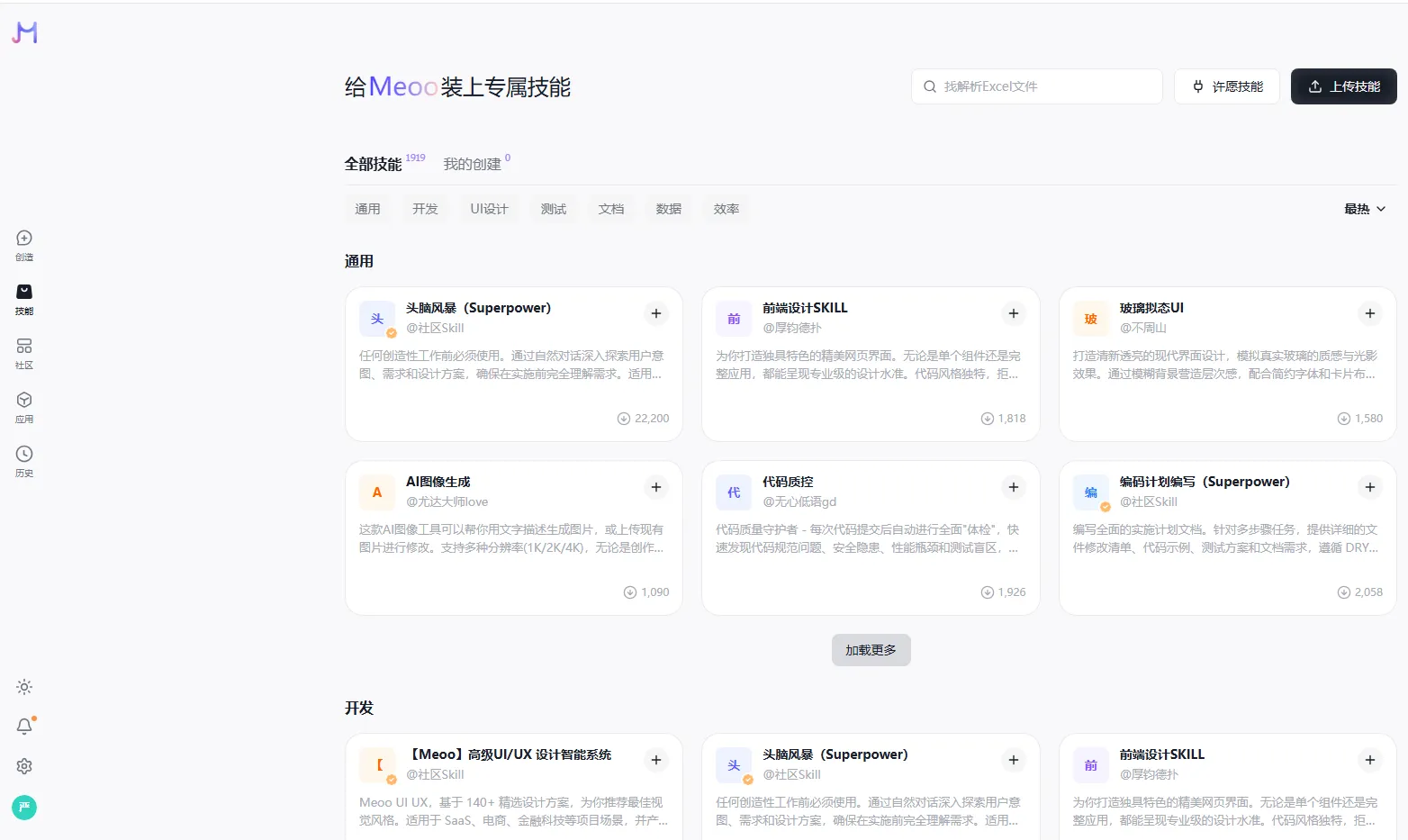1408x840 pixels.
Task: Click the search magnifier icon
Action: click(x=930, y=86)
